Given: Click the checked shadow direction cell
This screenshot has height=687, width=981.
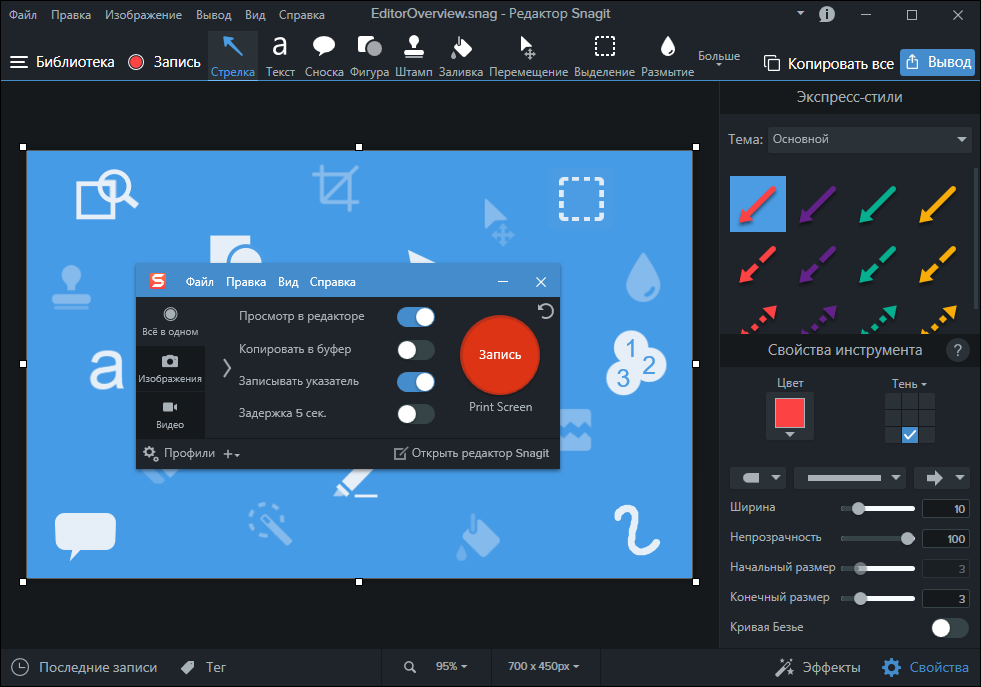Looking at the screenshot, I should pyautogui.click(x=910, y=435).
